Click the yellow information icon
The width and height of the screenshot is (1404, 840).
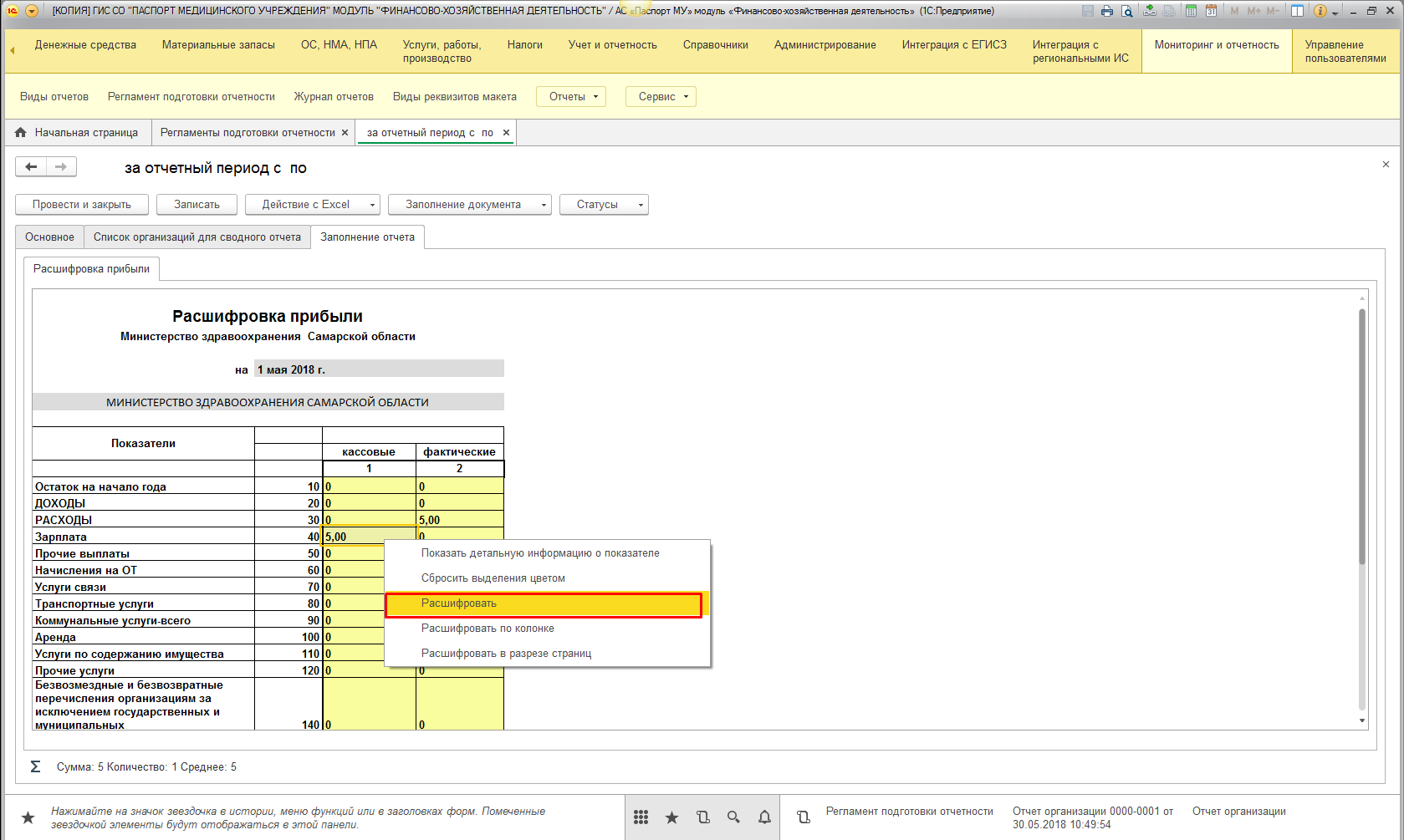tap(1320, 11)
